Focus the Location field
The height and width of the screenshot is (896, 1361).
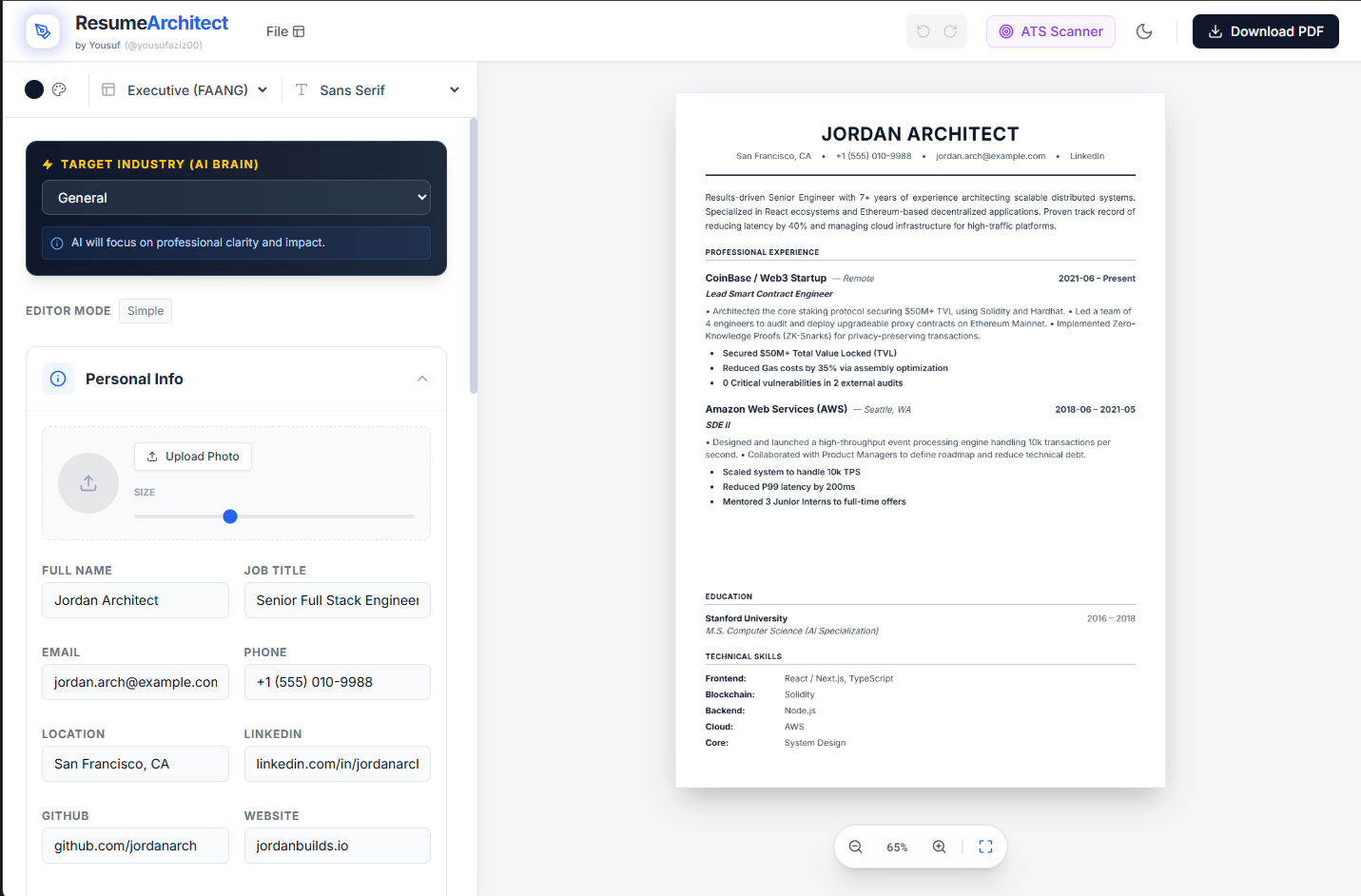click(135, 764)
